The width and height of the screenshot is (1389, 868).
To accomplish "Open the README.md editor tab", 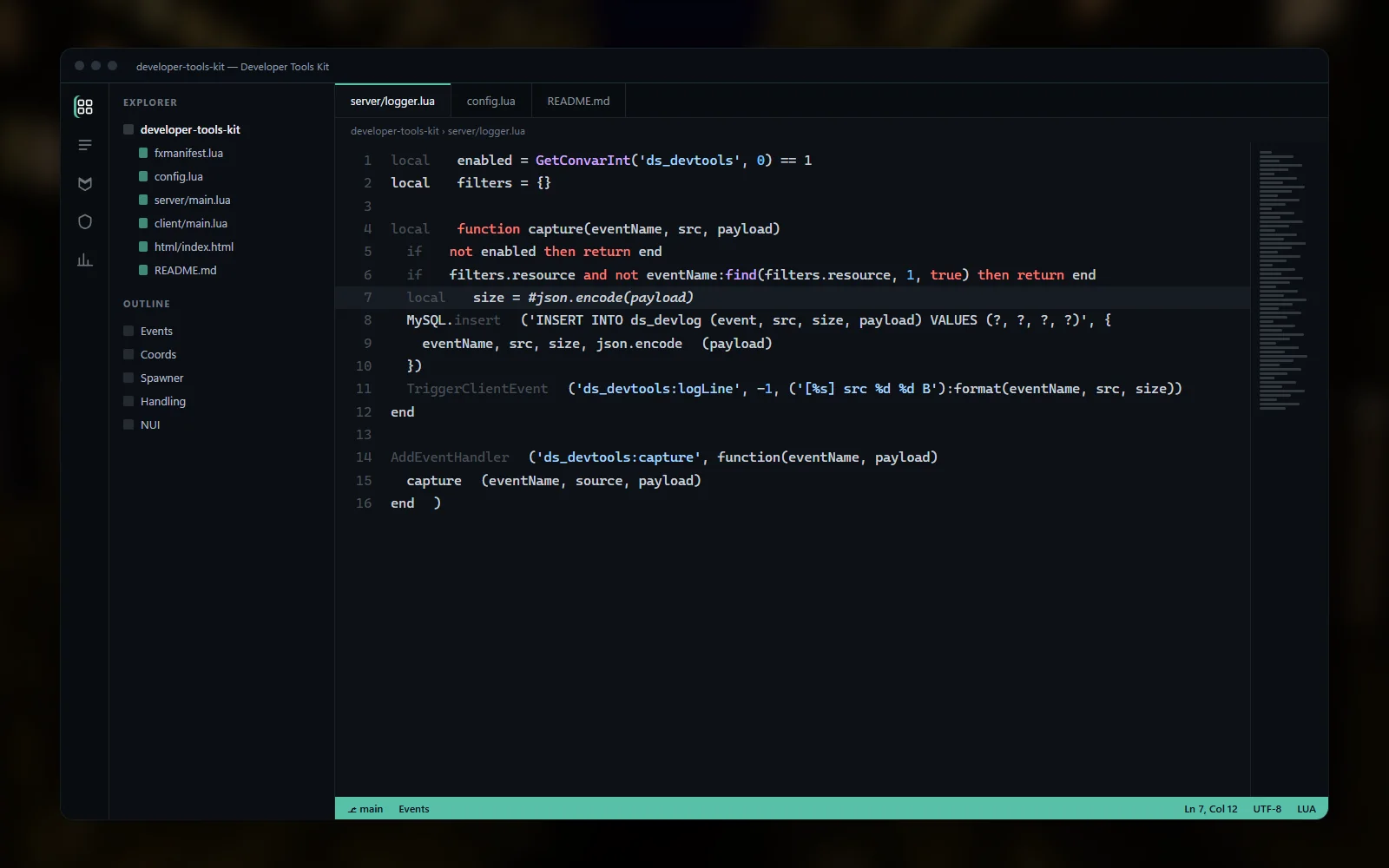I will click(578, 101).
